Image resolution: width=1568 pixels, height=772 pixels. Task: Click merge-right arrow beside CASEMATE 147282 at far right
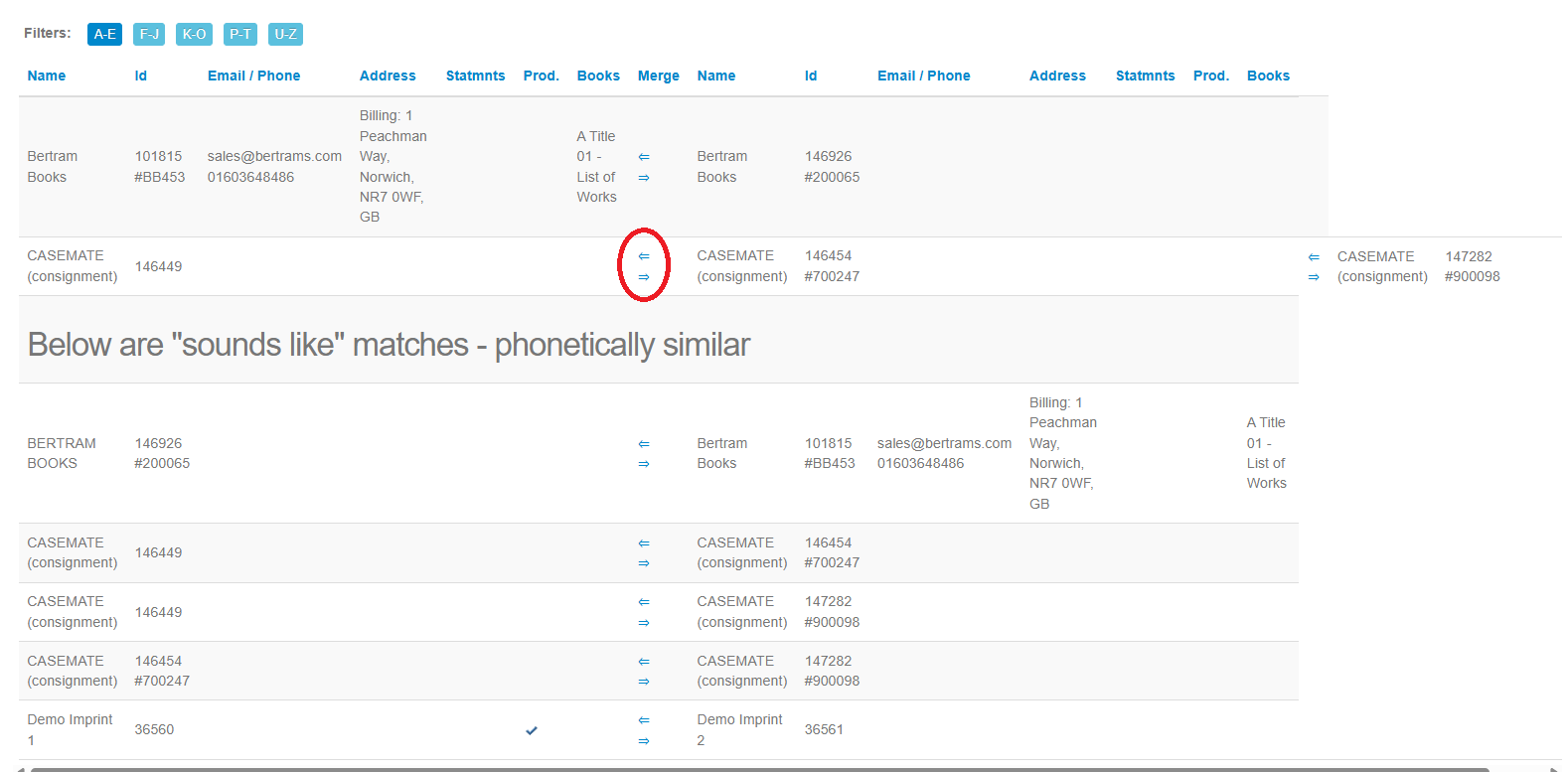click(x=1314, y=277)
